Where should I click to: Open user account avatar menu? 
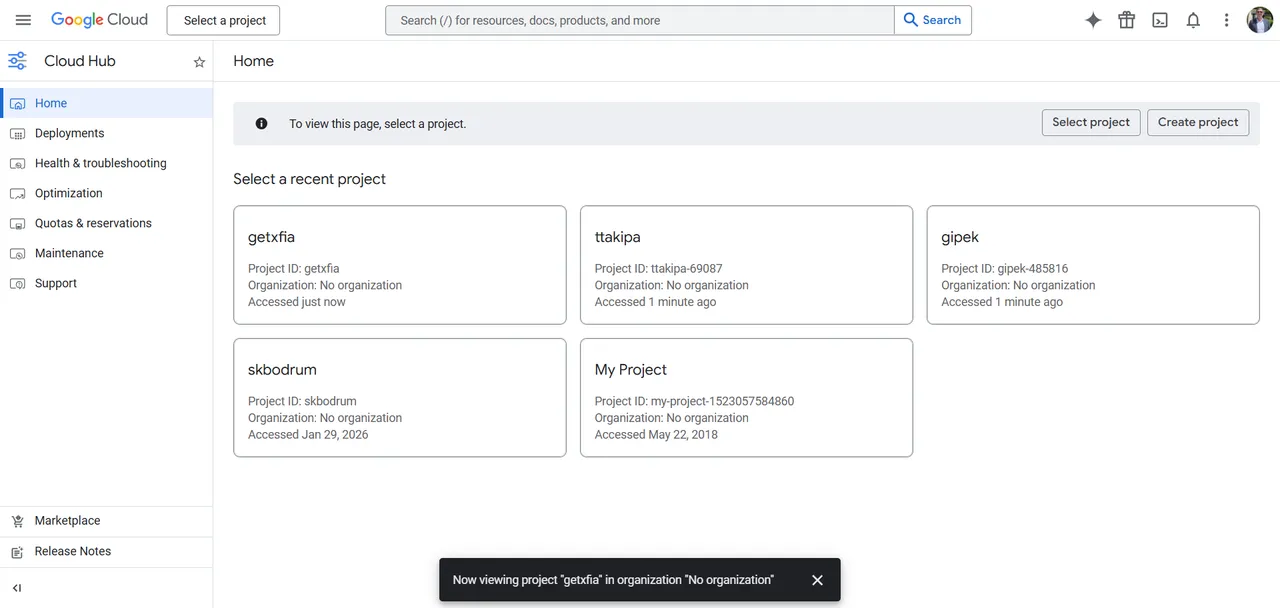(x=1259, y=20)
